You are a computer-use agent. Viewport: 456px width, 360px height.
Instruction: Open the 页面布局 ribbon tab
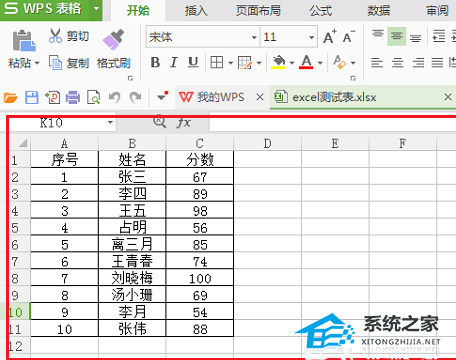(x=258, y=10)
